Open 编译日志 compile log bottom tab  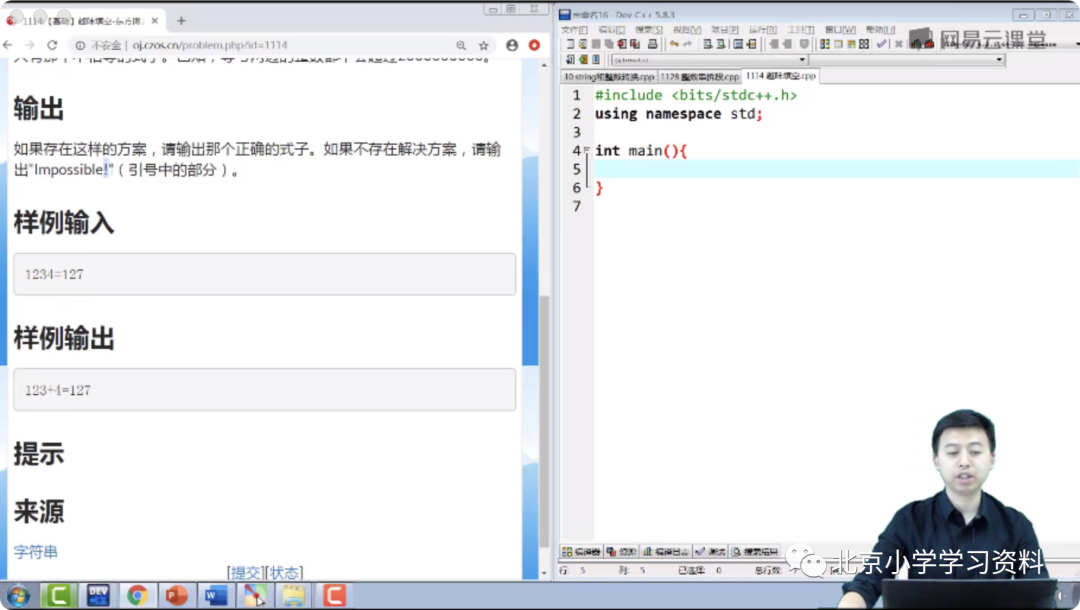pos(666,551)
